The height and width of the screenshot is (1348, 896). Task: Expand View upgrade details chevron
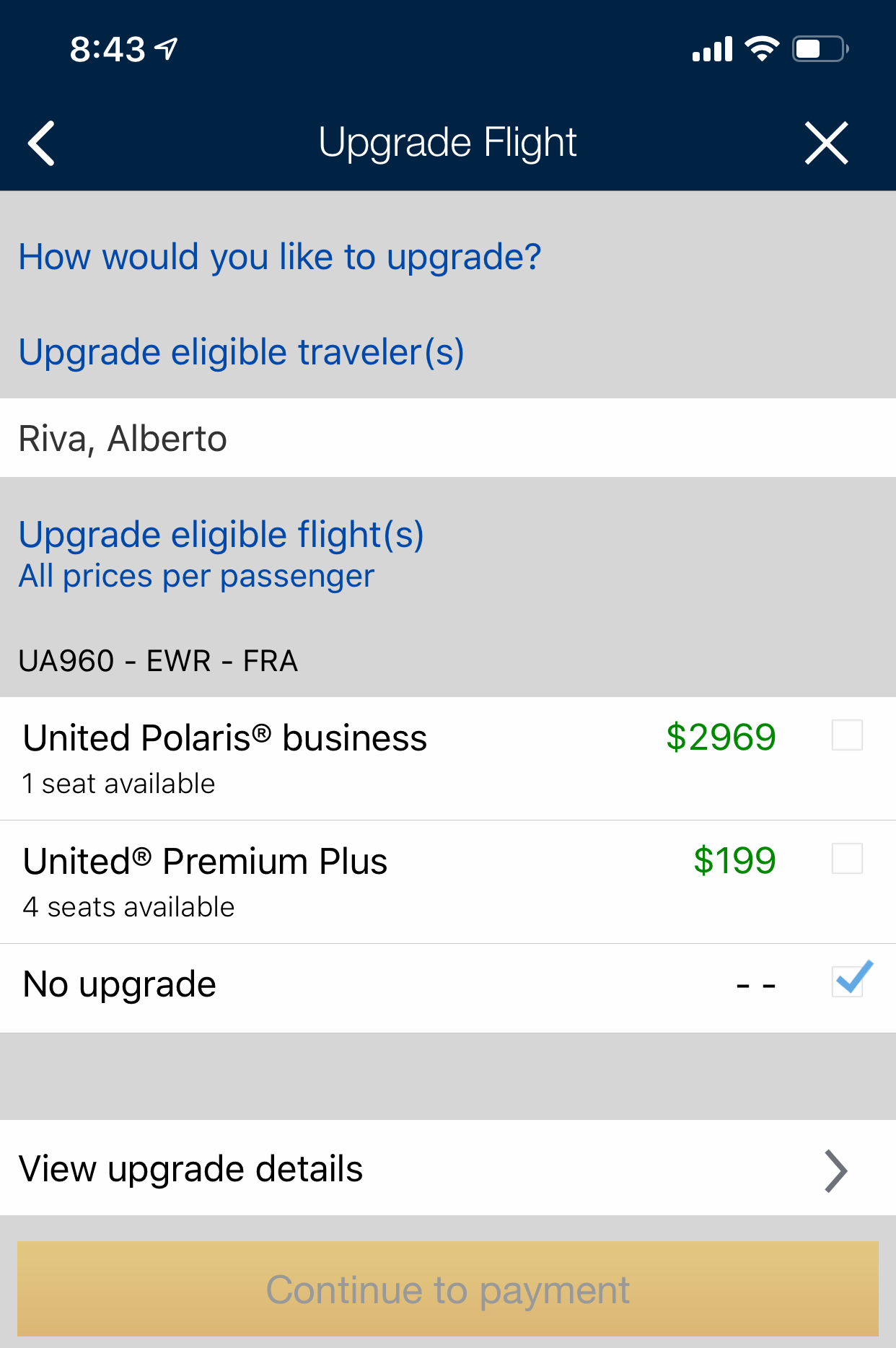[x=835, y=1170]
